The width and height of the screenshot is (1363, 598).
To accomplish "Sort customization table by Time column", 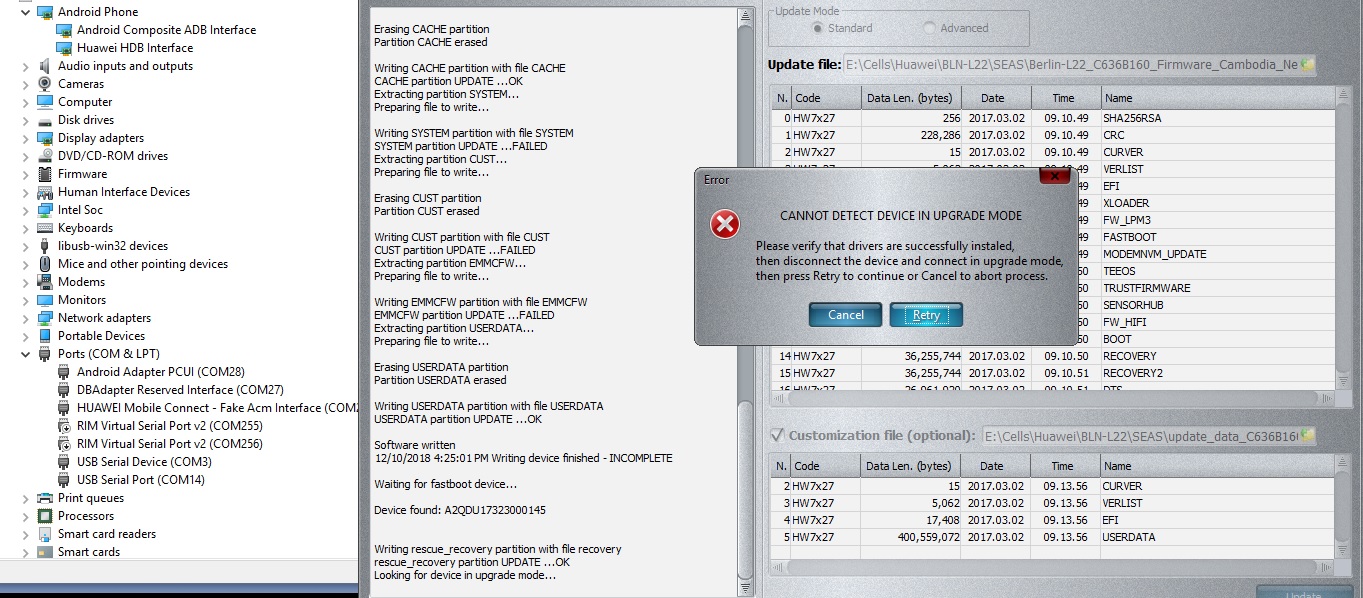I will pyautogui.click(x=1066, y=466).
